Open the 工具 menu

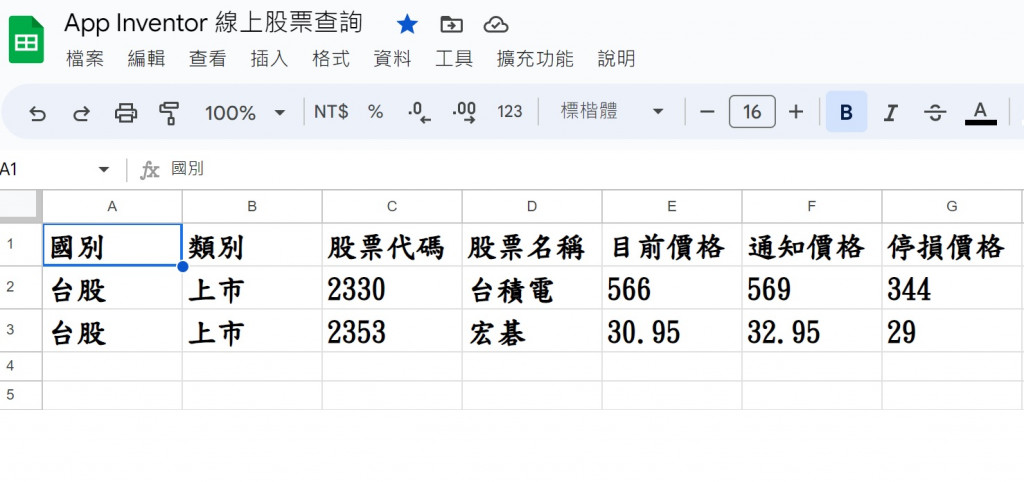point(454,59)
